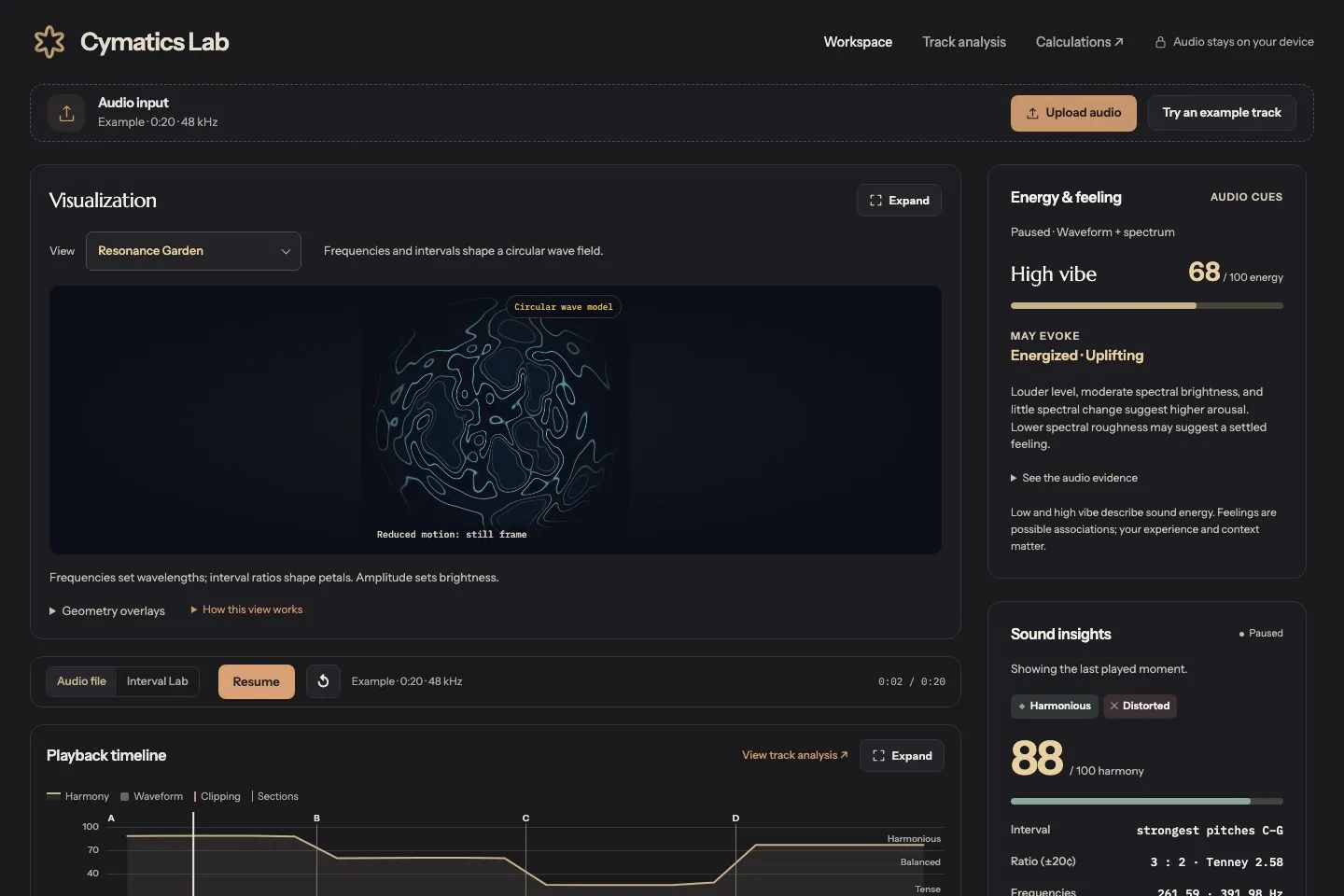The width and height of the screenshot is (1344, 896).
Task: Click the Cymatics Lab flower logo icon
Action: pyautogui.click(x=49, y=42)
